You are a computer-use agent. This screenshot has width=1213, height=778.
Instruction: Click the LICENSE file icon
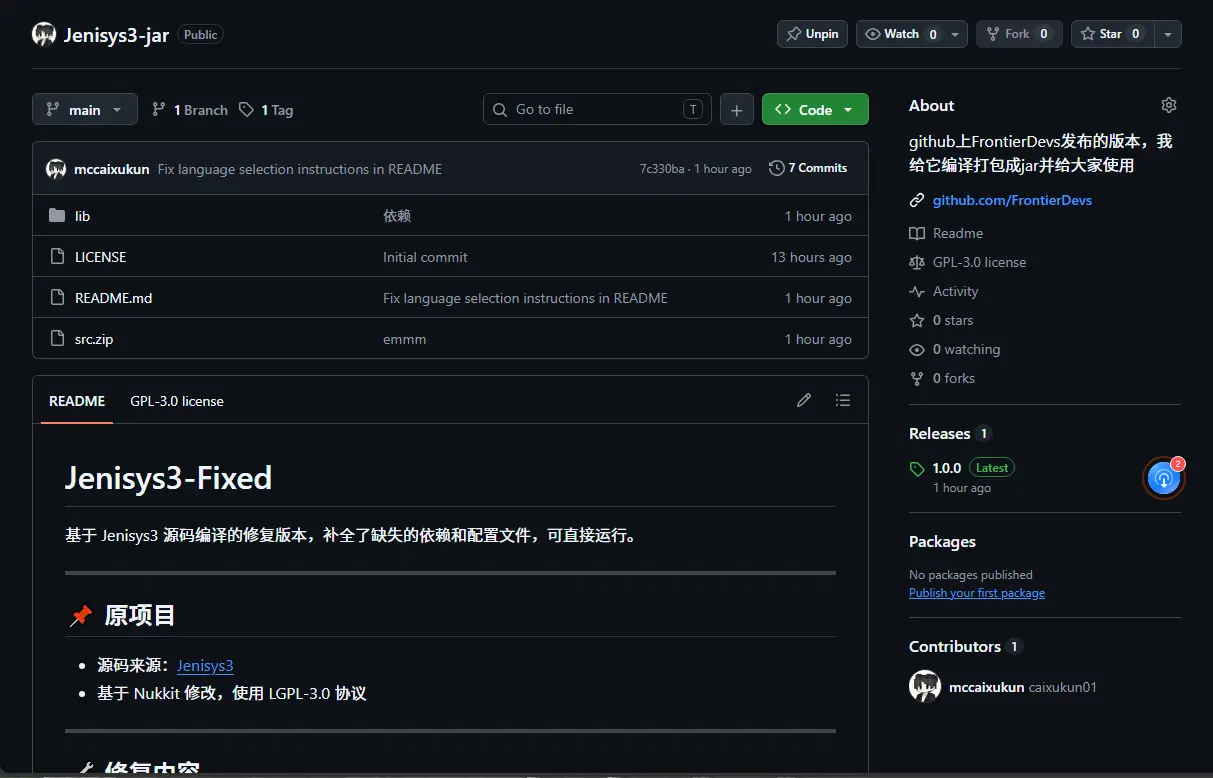pyautogui.click(x=57, y=257)
